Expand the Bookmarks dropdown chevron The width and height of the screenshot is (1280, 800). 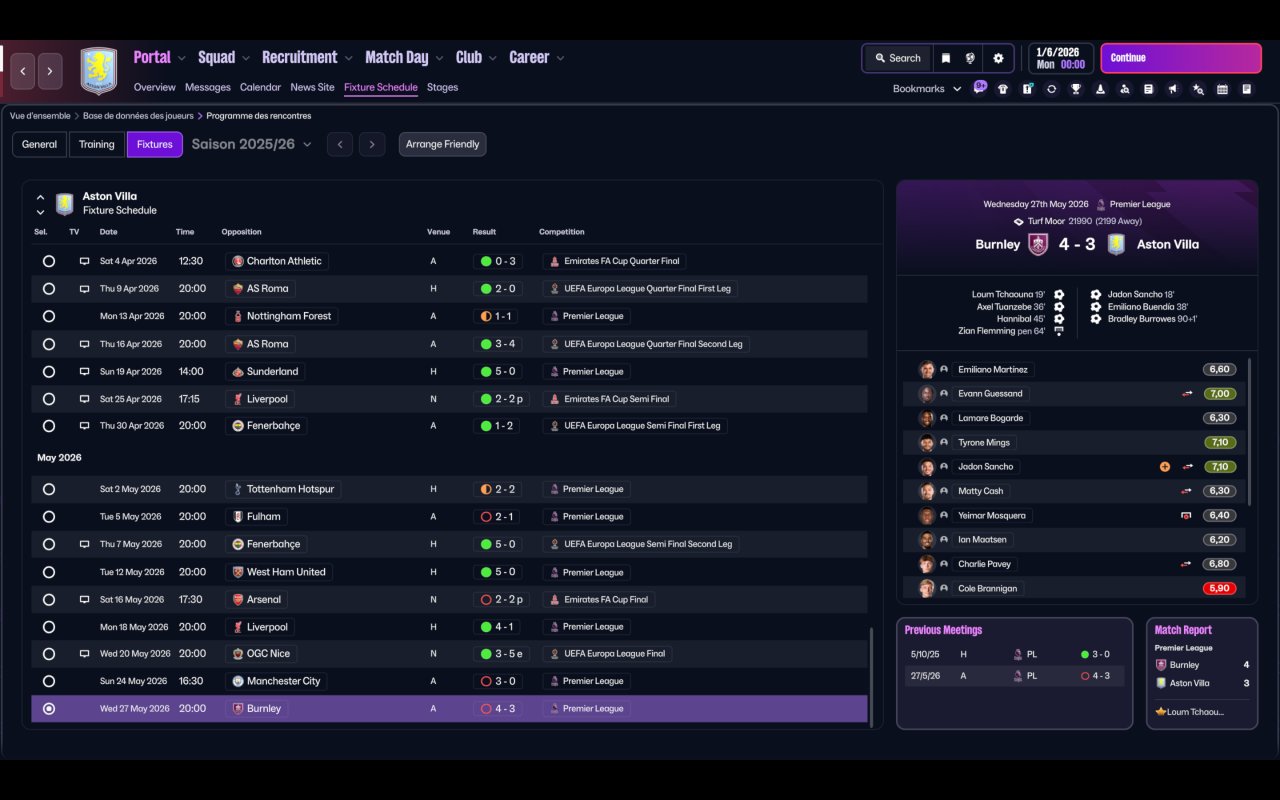click(x=957, y=89)
